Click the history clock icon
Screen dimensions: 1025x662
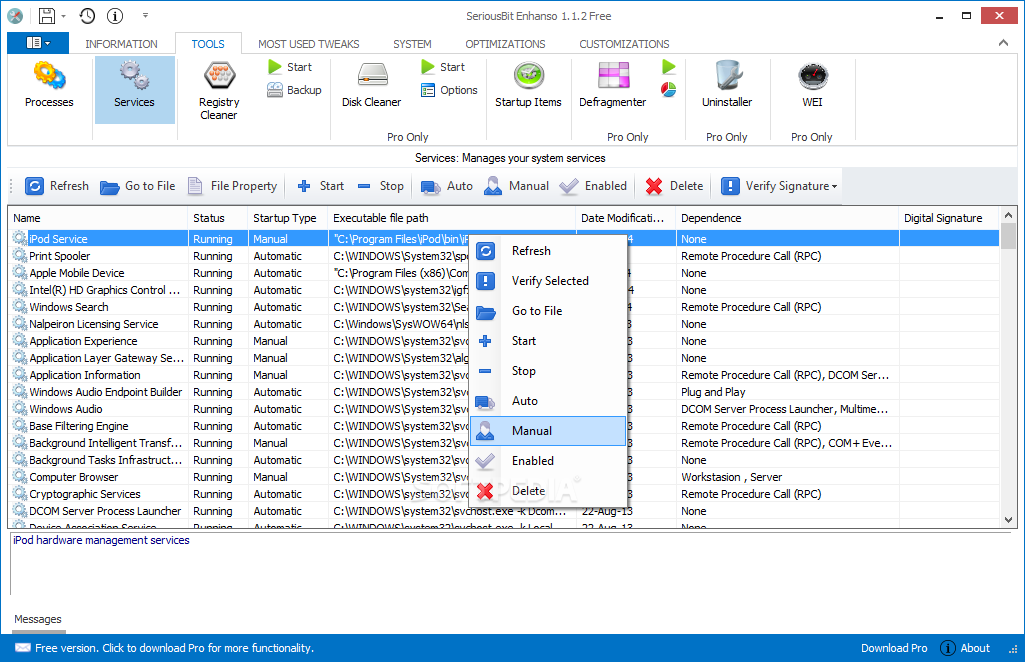pyautogui.click(x=87, y=16)
